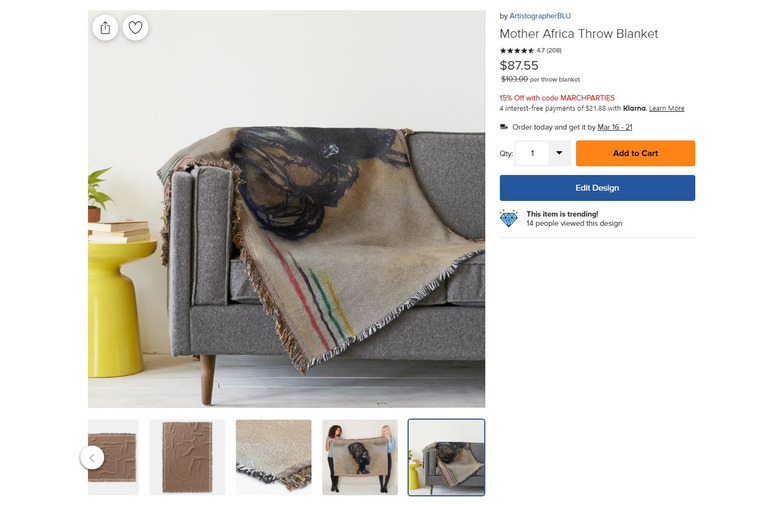Screen dimensions: 759x505
Task: Go to previous thumbnails with left arrow
Action: 92,458
